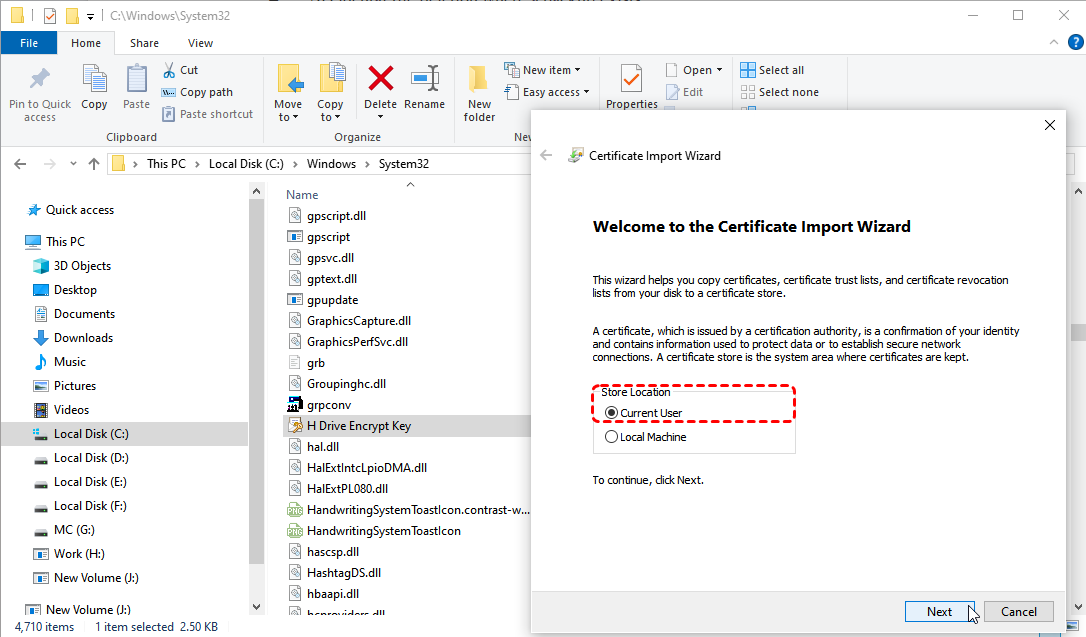Click the Pin to Quick access icon
The image size is (1086, 637).
(40, 79)
